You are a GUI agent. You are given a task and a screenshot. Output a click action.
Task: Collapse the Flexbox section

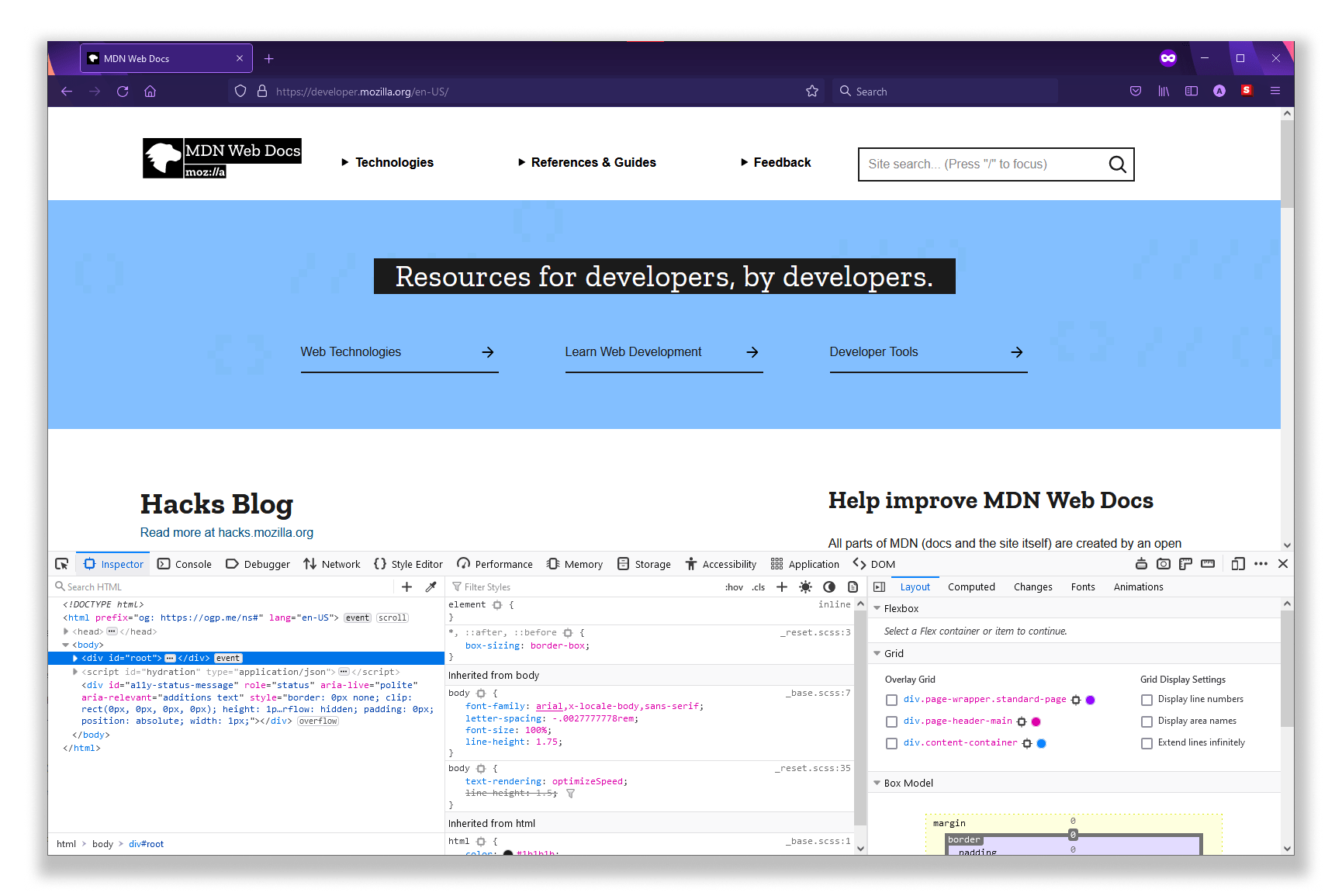tap(877, 609)
